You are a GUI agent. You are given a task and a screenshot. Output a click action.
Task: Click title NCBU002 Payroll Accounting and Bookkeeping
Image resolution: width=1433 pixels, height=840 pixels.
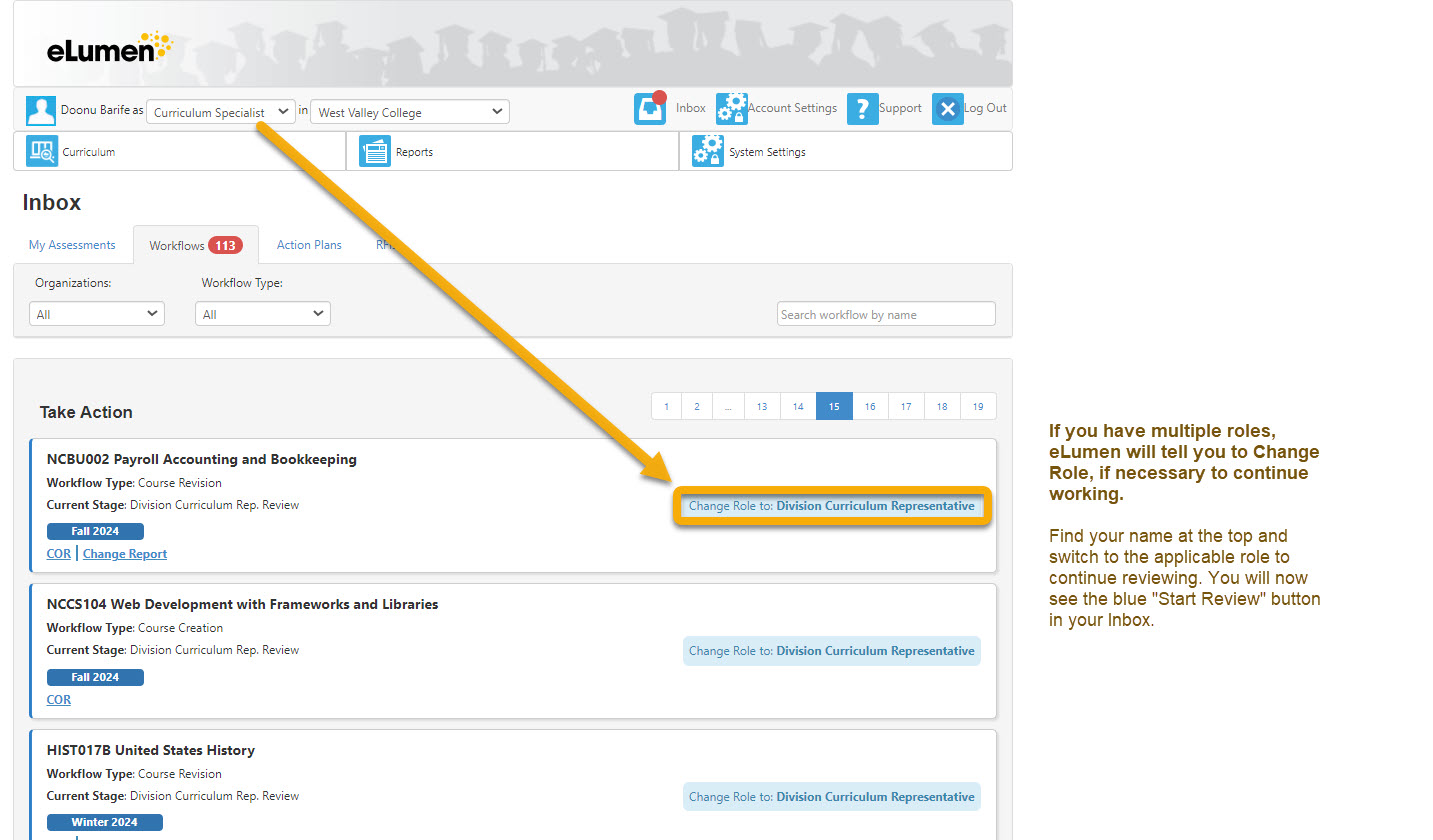click(202, 460)
